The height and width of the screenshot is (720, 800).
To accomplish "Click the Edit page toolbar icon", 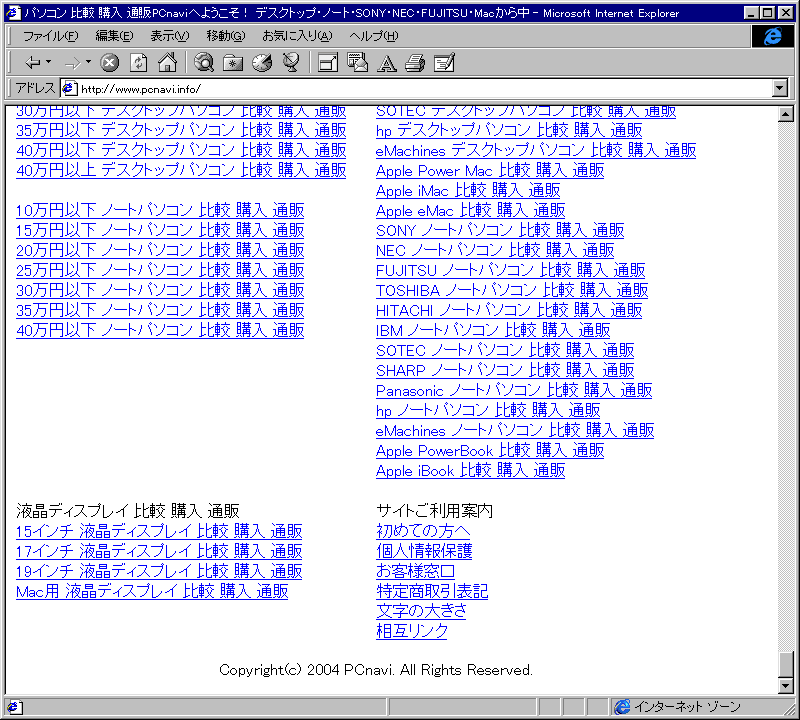I will [444, 63].
